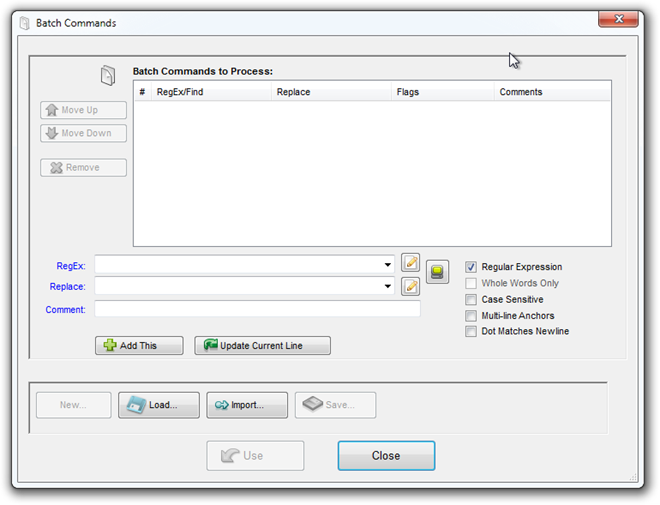Click the Remove button
This screenshot has height=505, width=660.
tap(83, 167)
